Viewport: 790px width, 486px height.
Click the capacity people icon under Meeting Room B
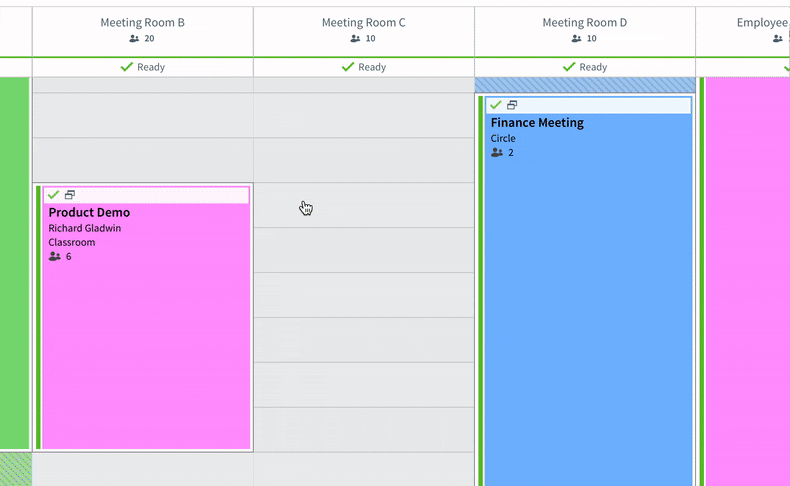pyautogui.click(x=134, y=38)
